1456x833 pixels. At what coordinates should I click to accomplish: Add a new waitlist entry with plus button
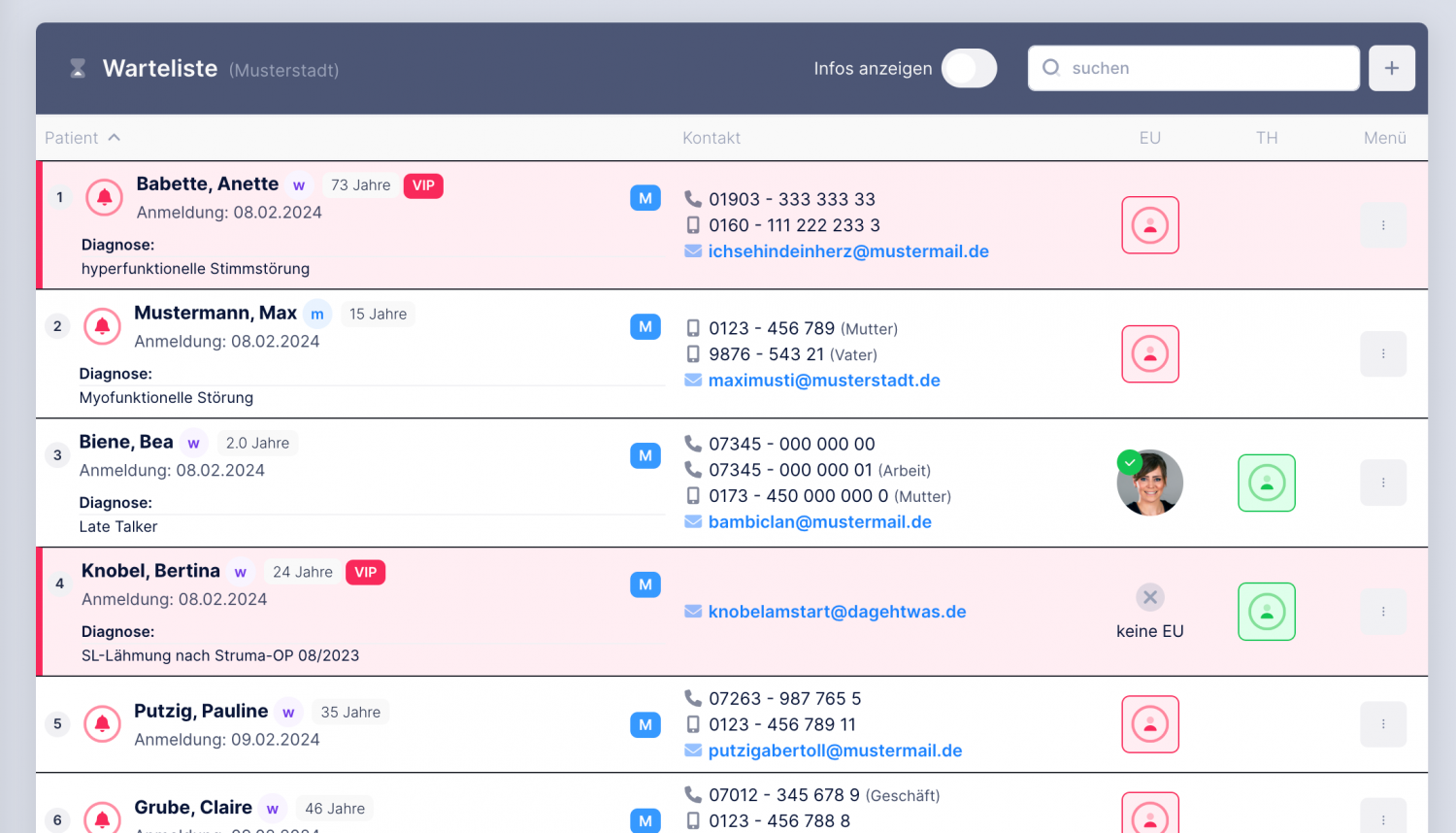(x=1392, y=68)
